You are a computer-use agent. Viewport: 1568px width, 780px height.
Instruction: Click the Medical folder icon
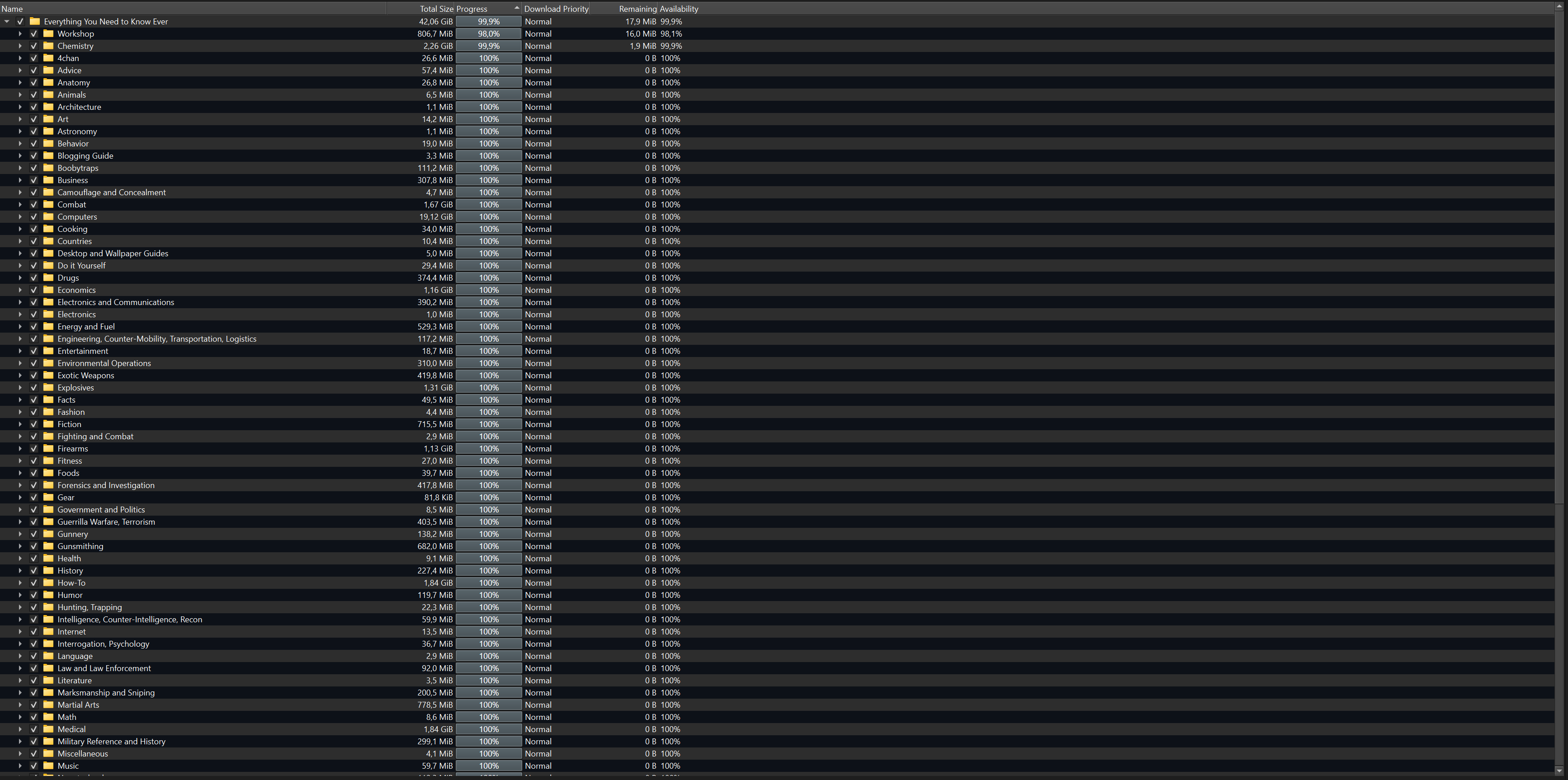[49, 729]
